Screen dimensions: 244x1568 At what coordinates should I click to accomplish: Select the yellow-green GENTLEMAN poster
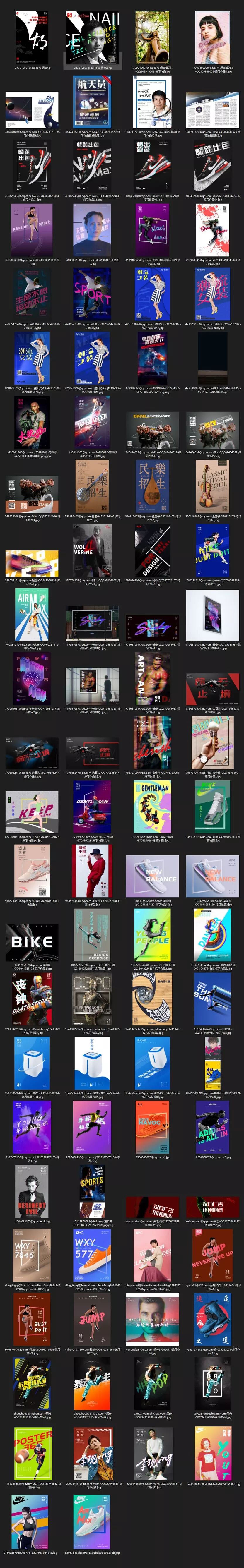point(153,807)
